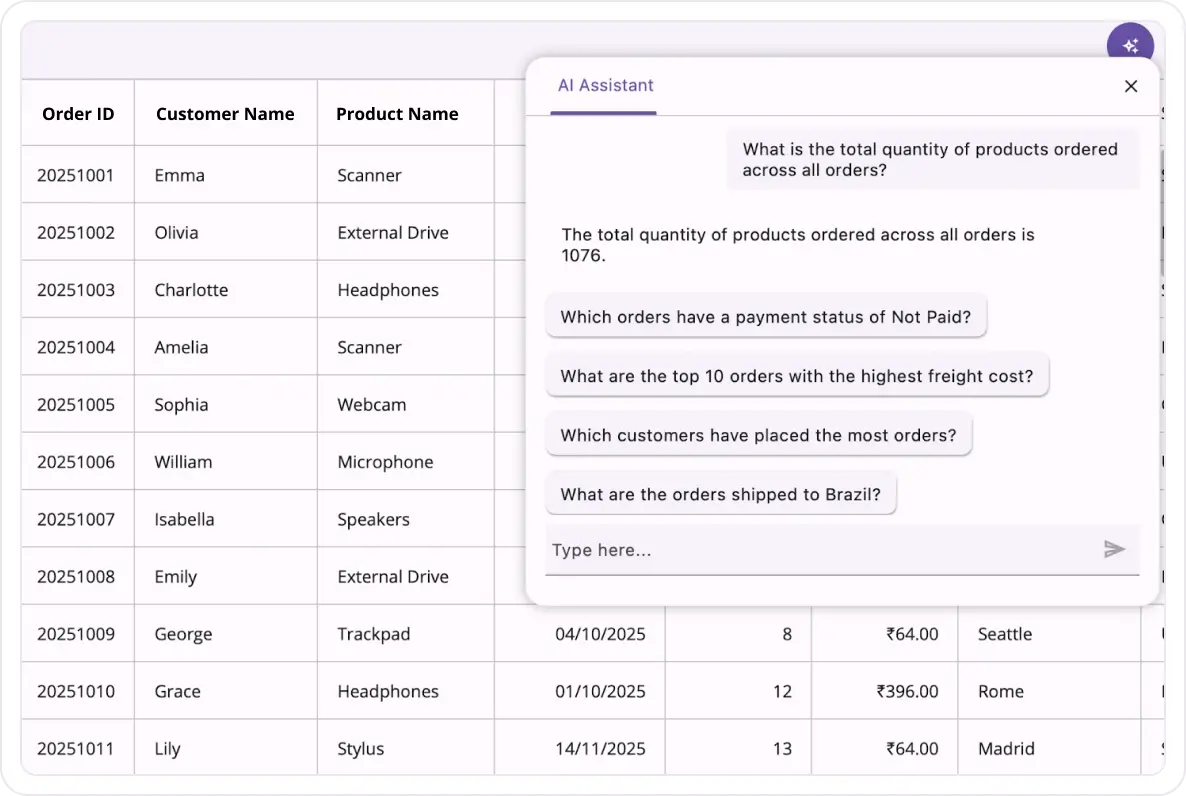Sort by the Order ID column header
Viewport: 1186px width, 796px height.
tap(78, 114)
